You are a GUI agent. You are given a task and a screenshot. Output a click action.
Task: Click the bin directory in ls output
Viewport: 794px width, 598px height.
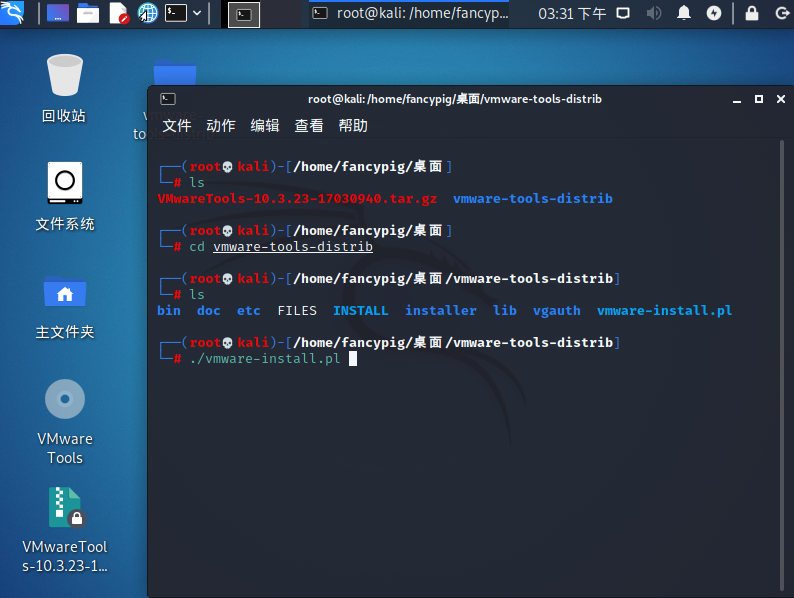click(169, 310)
